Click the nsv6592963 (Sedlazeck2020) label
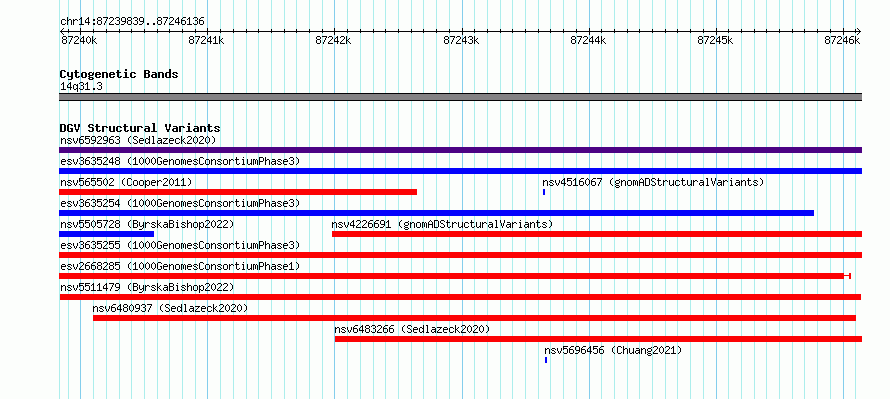 point(138,140)
